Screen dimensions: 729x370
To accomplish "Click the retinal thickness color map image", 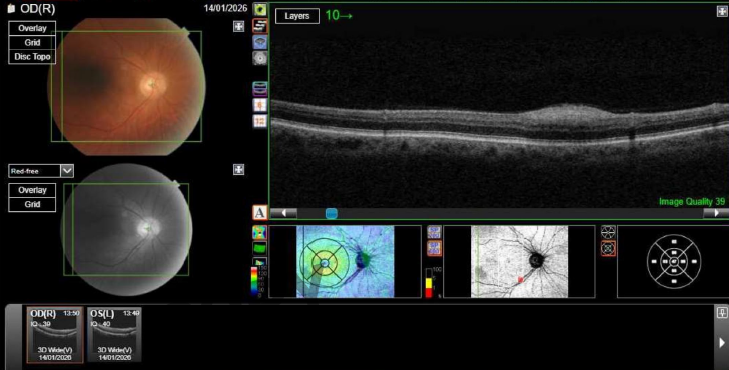I will (345, 262).
